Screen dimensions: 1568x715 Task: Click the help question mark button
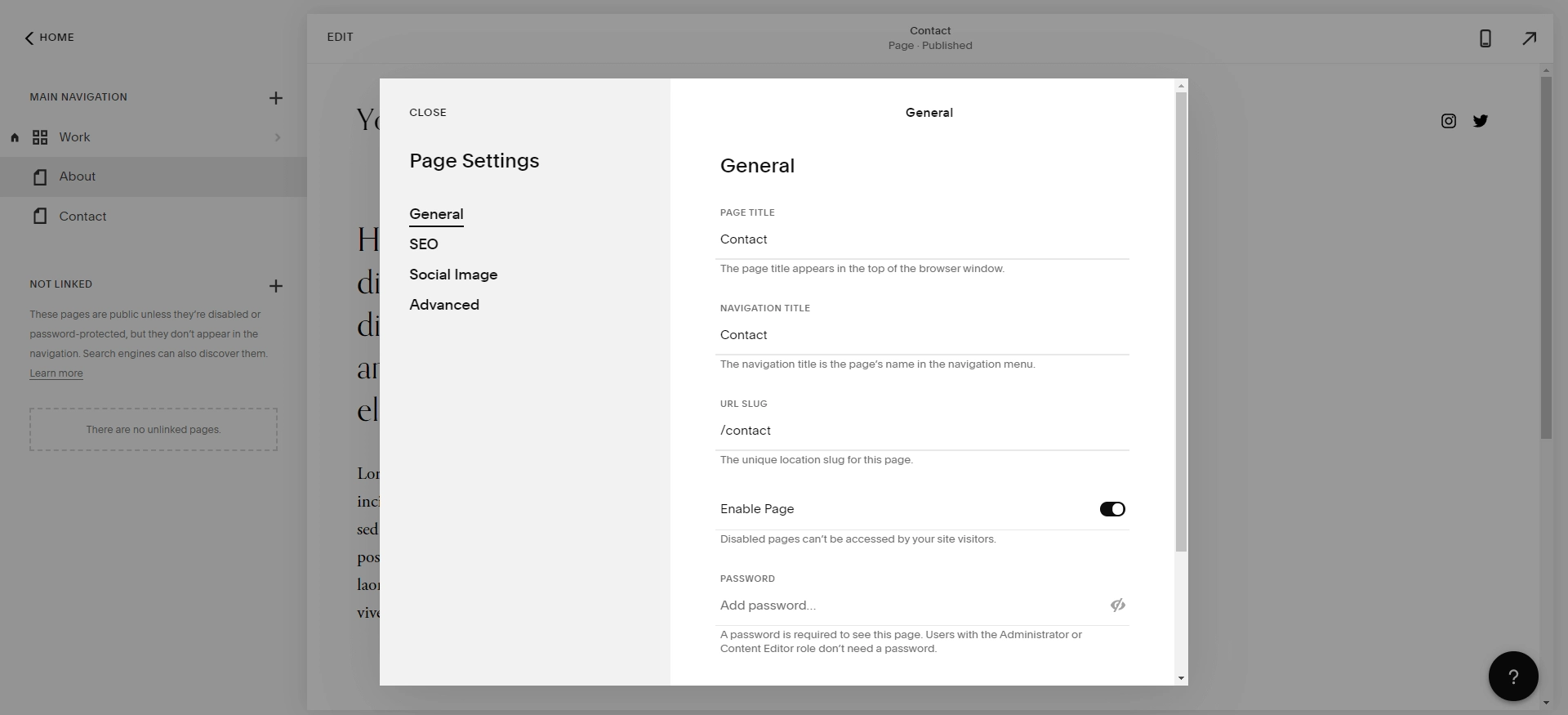tap(1513, 676)
